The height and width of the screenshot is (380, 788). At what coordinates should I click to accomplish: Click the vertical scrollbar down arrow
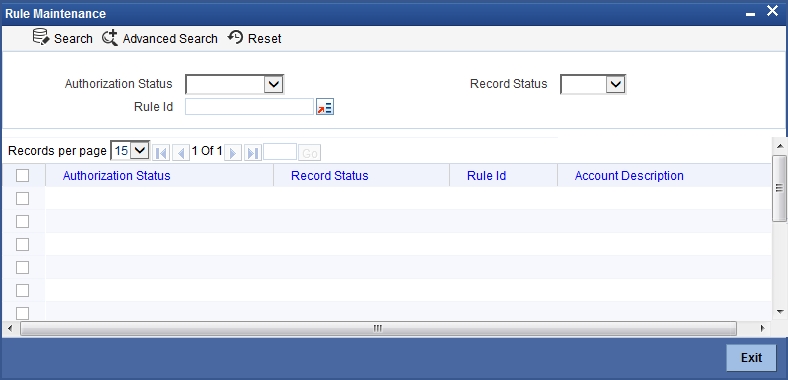click(x=779, y=312)
